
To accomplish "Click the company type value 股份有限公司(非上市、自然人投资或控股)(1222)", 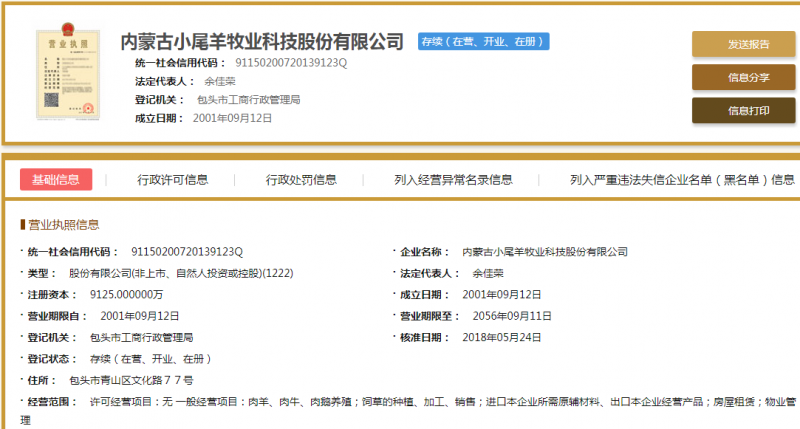I will (x=181, y=273).
